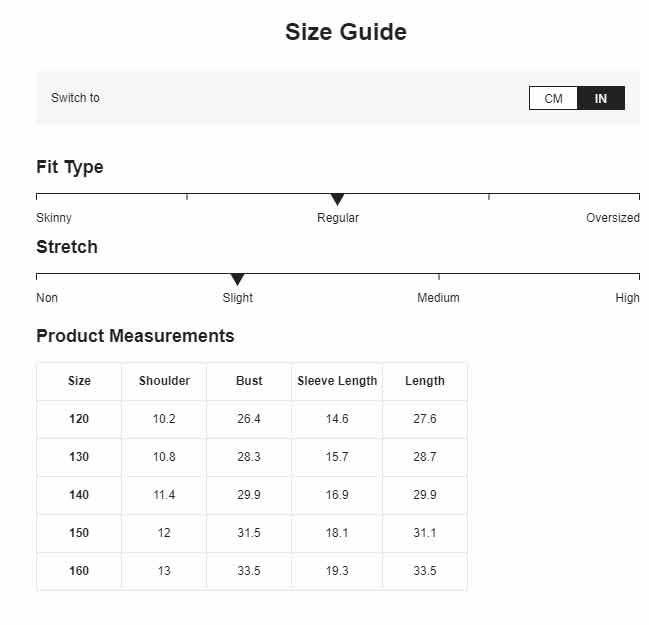Click the Length column header

pyautogui.click(x=425, y=381)
